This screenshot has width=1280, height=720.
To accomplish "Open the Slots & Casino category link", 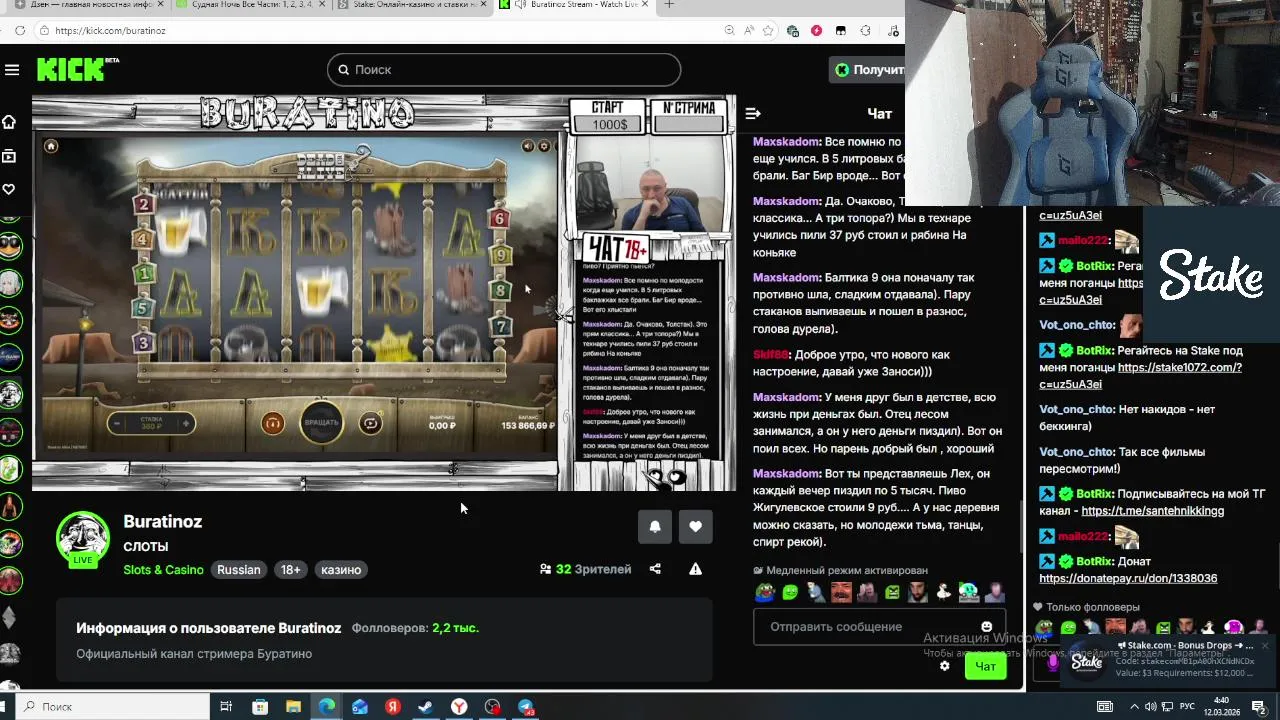I will click(x=163, y=570).
